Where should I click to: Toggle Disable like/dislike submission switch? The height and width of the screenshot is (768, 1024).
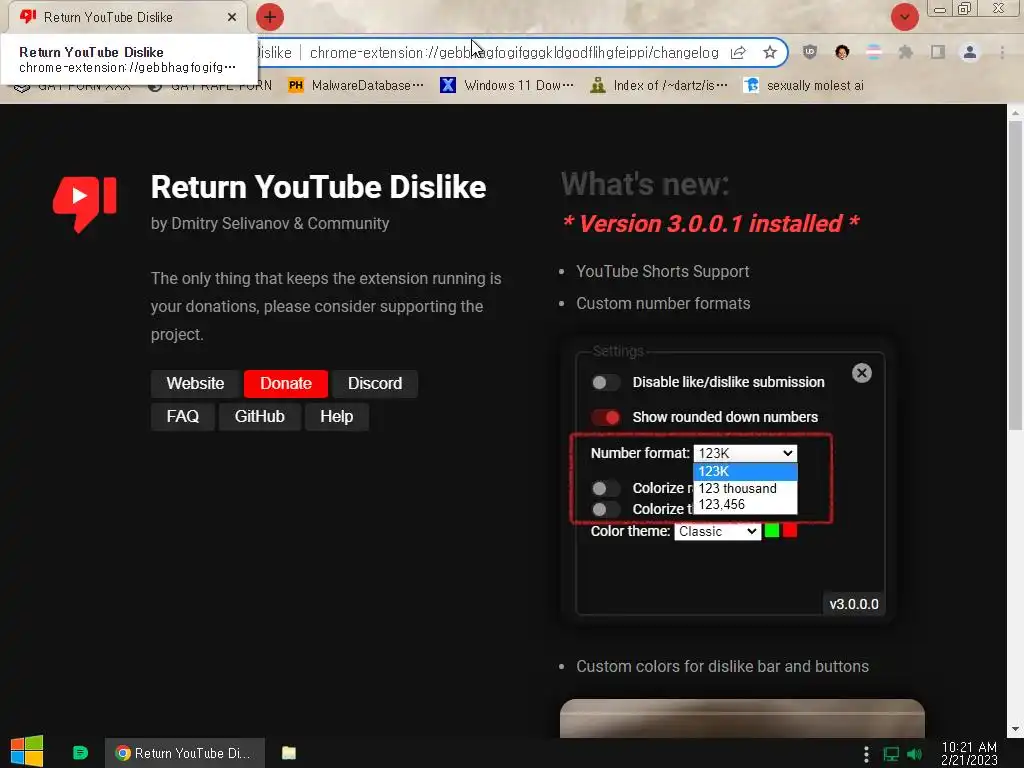point(605,383)
